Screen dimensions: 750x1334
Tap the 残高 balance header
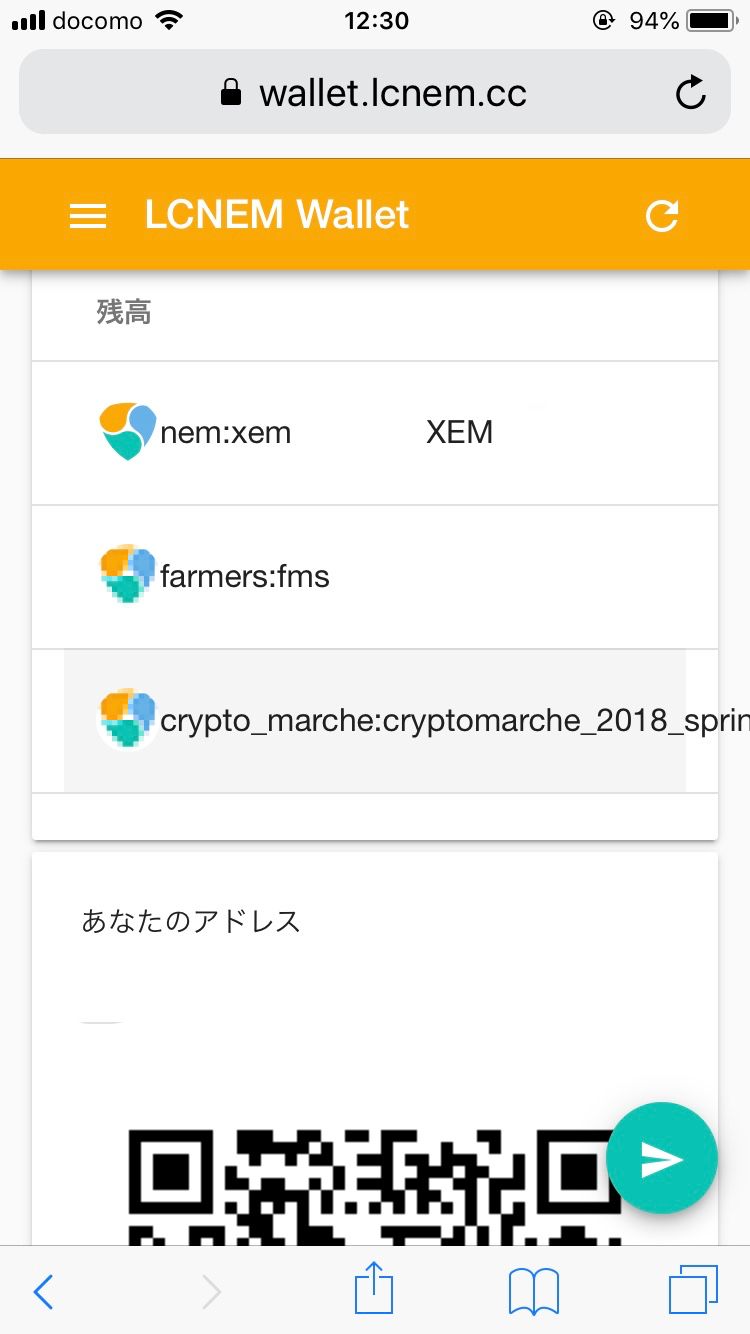124,312
